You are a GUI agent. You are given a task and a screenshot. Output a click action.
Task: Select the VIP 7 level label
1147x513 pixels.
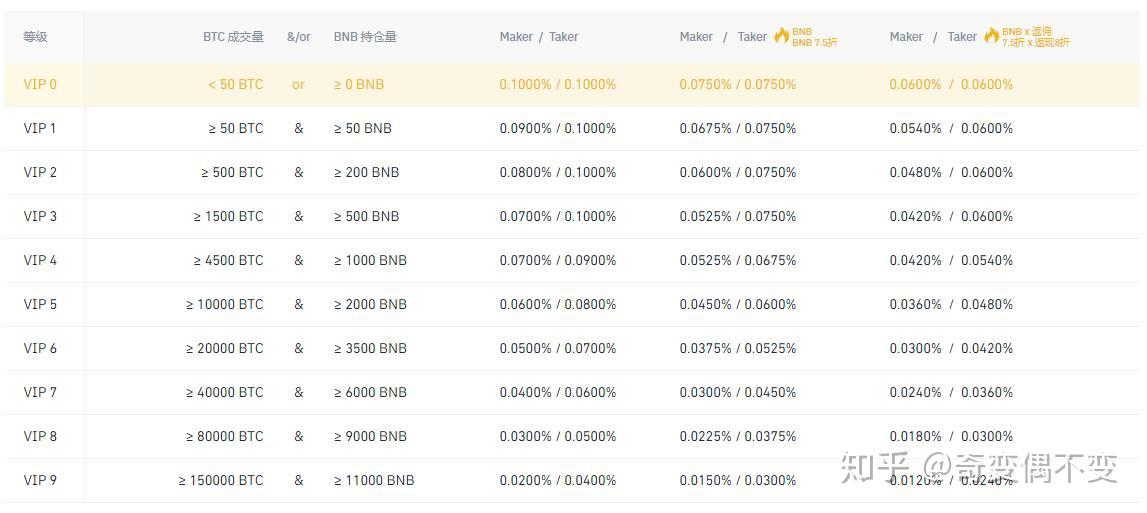pyautogui.click(x=40, y=392)
